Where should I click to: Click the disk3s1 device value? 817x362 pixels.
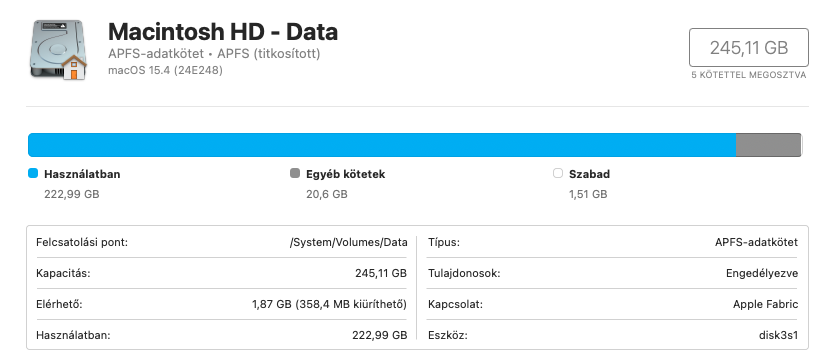(x=778, y=335)
